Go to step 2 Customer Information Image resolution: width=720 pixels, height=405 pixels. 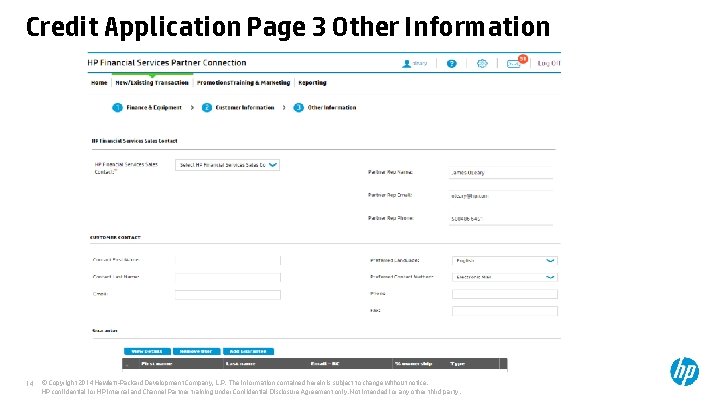coord(238,107)
